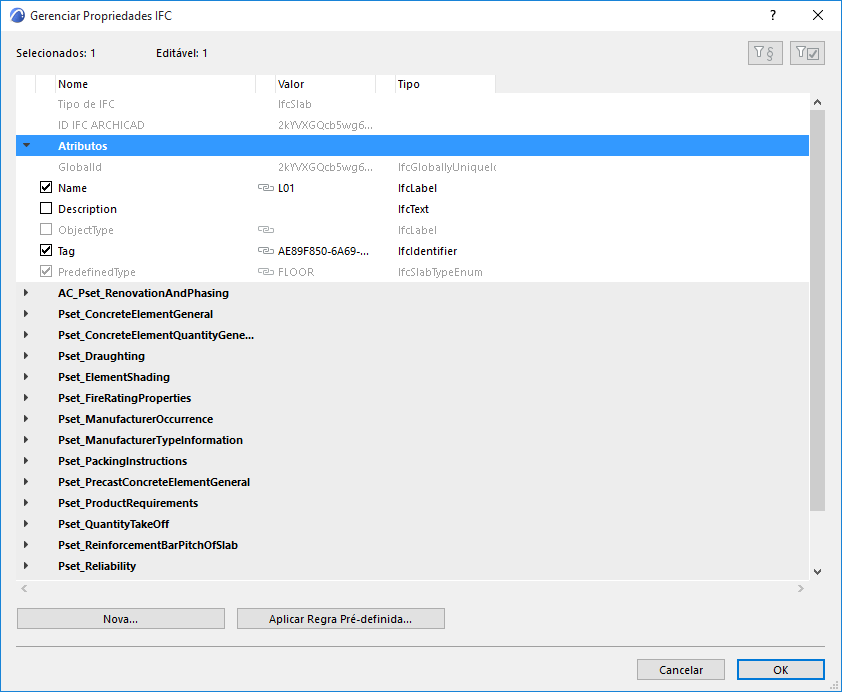The width and height of the screenshot is (842, 692).
Task: Select the Tipo de IFC row
Action: coord(412,104)
